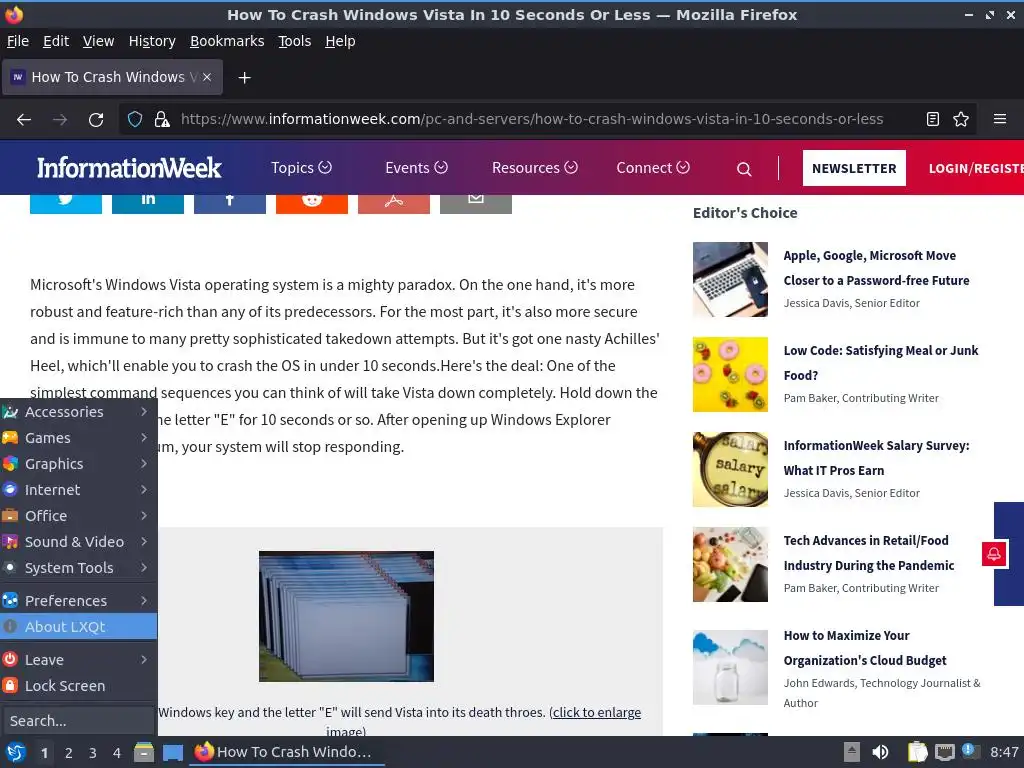This screenshot has width=1024, height=768.
Task: Open file manager icon in taskbar
Action: (x=144, y=752)
